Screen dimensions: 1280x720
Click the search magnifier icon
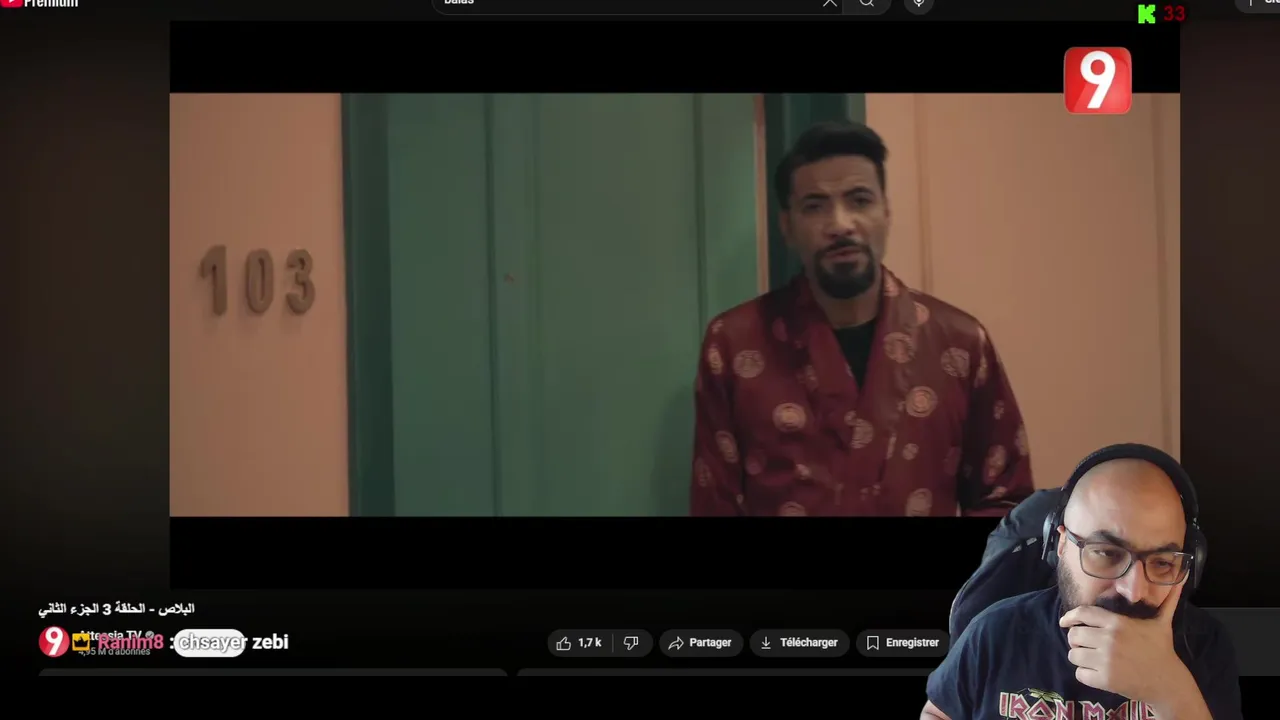click(867, 3)
